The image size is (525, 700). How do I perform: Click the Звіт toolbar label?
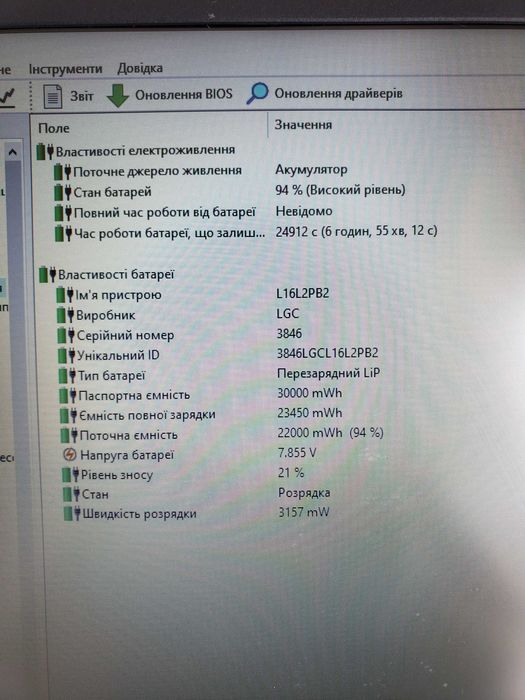pyautogui.click(x=82, y=96)
